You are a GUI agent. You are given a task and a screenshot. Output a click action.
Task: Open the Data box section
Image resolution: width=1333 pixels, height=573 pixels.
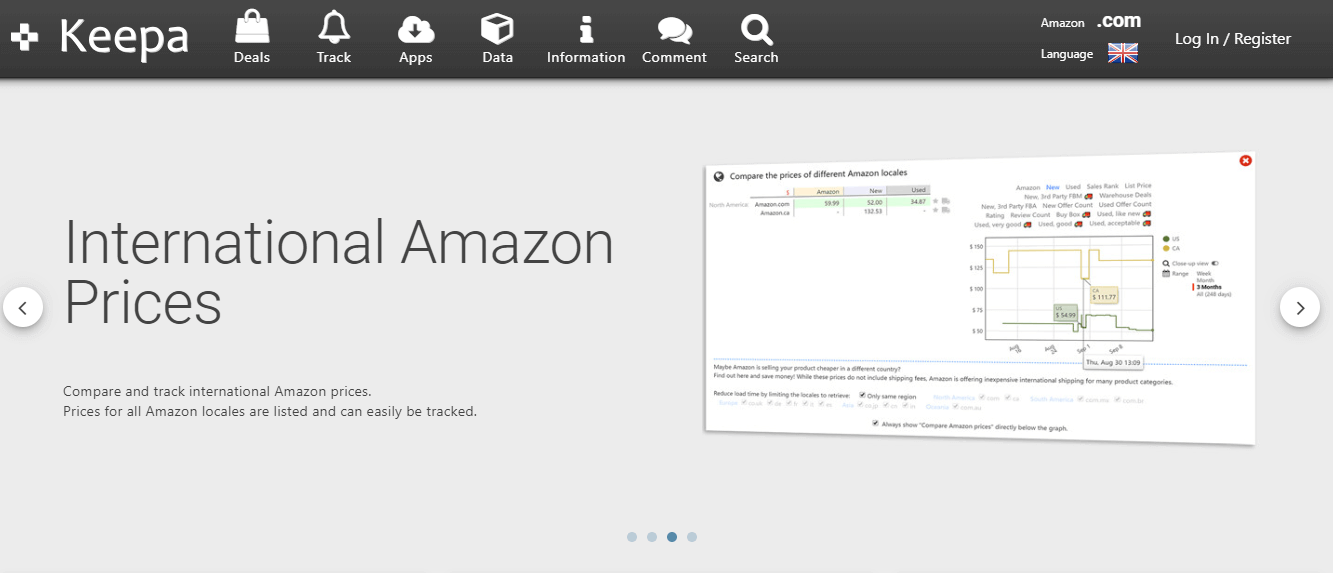497,38
